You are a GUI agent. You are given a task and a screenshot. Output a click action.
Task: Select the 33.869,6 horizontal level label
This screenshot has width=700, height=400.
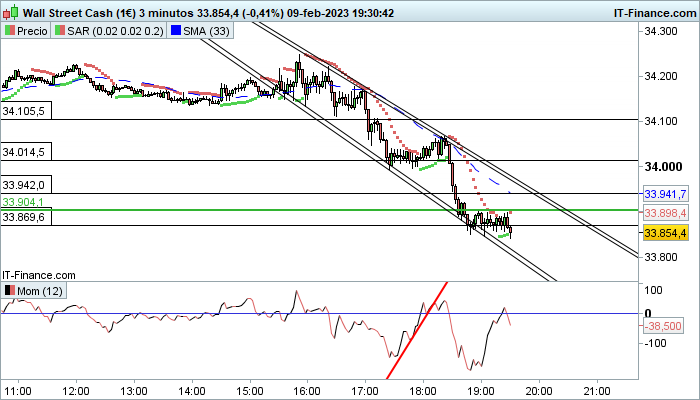(x=26, y=217)
